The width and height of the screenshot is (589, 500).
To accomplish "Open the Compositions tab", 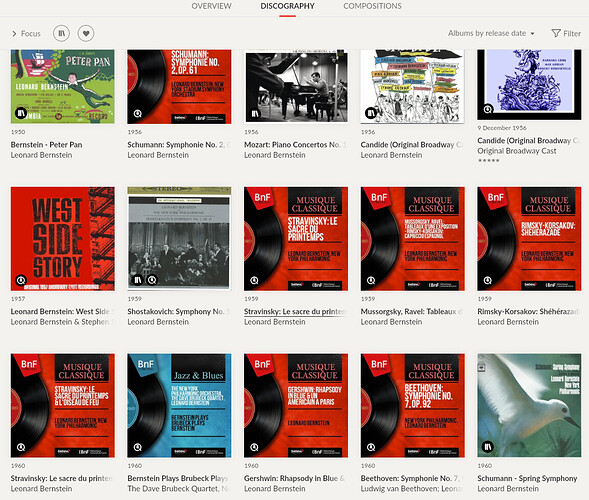I will click(372, 6).
